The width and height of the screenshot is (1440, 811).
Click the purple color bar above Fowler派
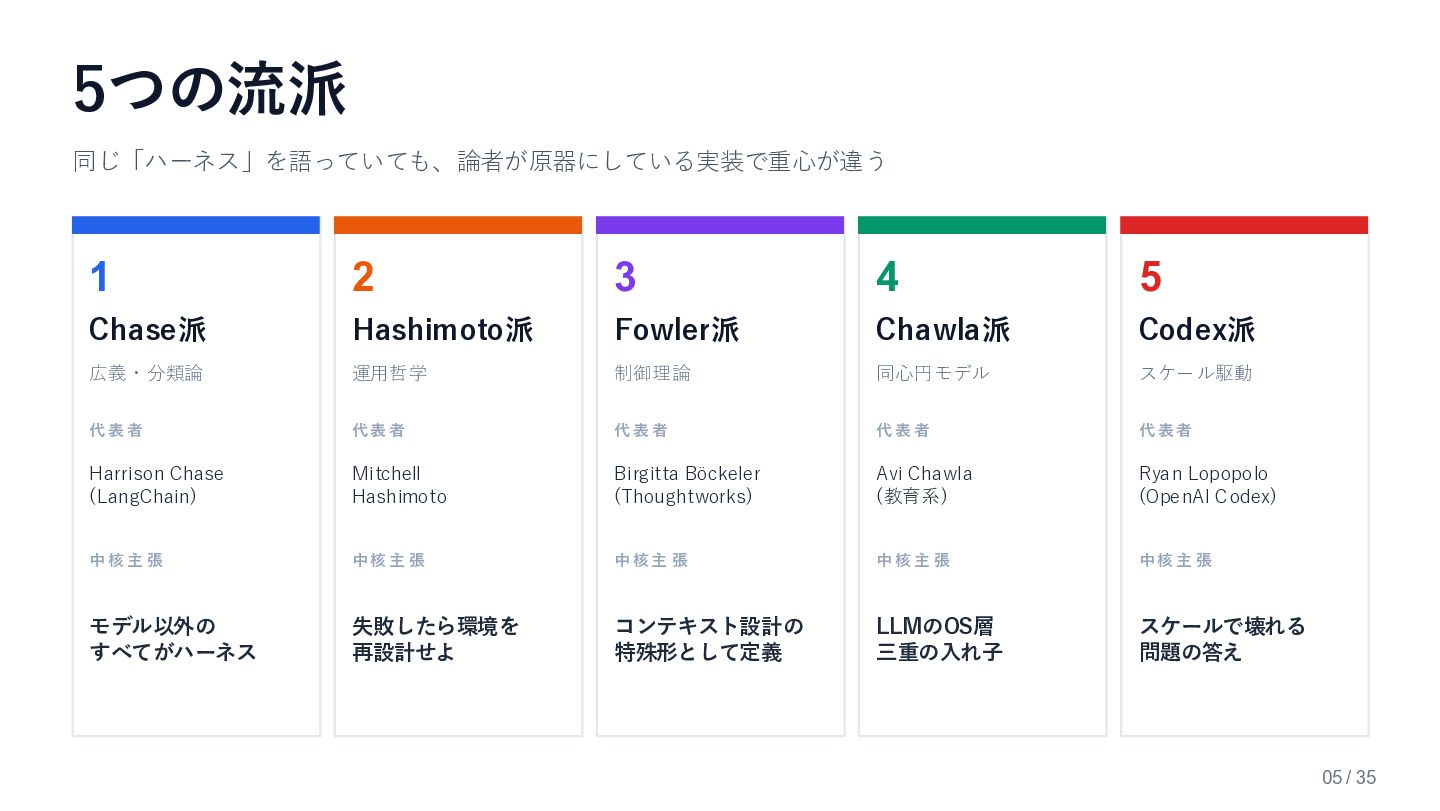coord(720,225)
